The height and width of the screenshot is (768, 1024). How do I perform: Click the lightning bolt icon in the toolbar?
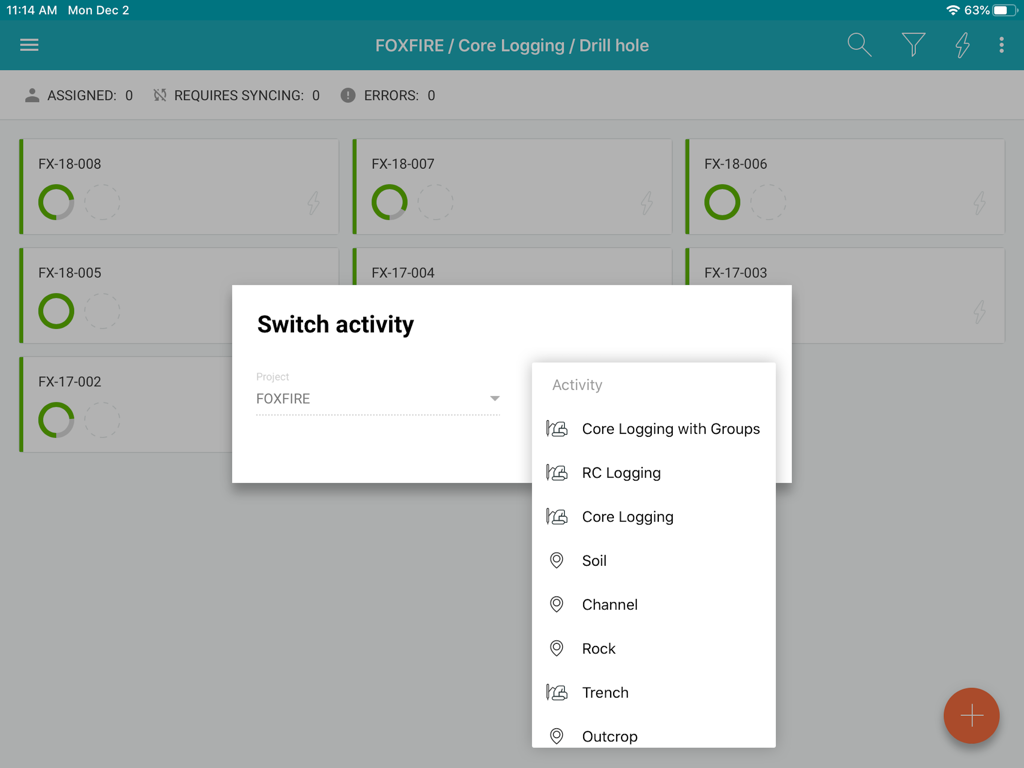coord(961,45)
